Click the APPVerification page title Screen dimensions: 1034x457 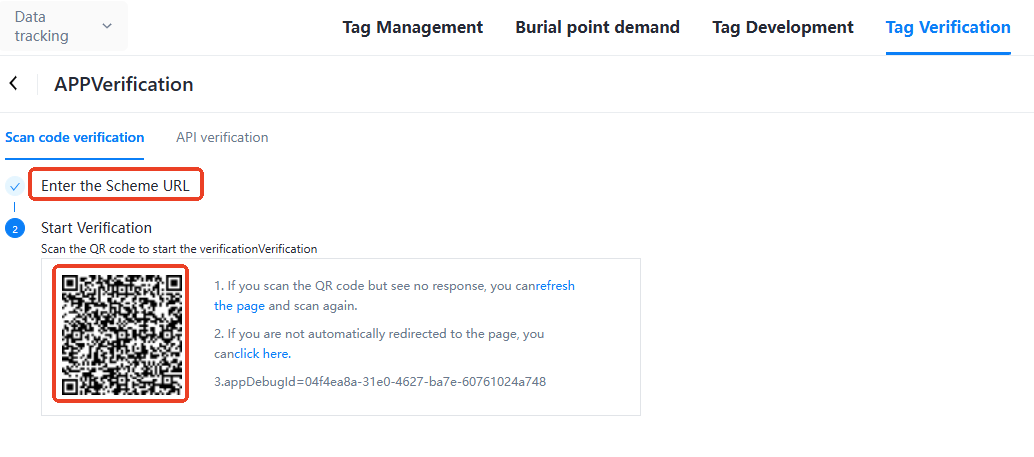pos(123,84)
